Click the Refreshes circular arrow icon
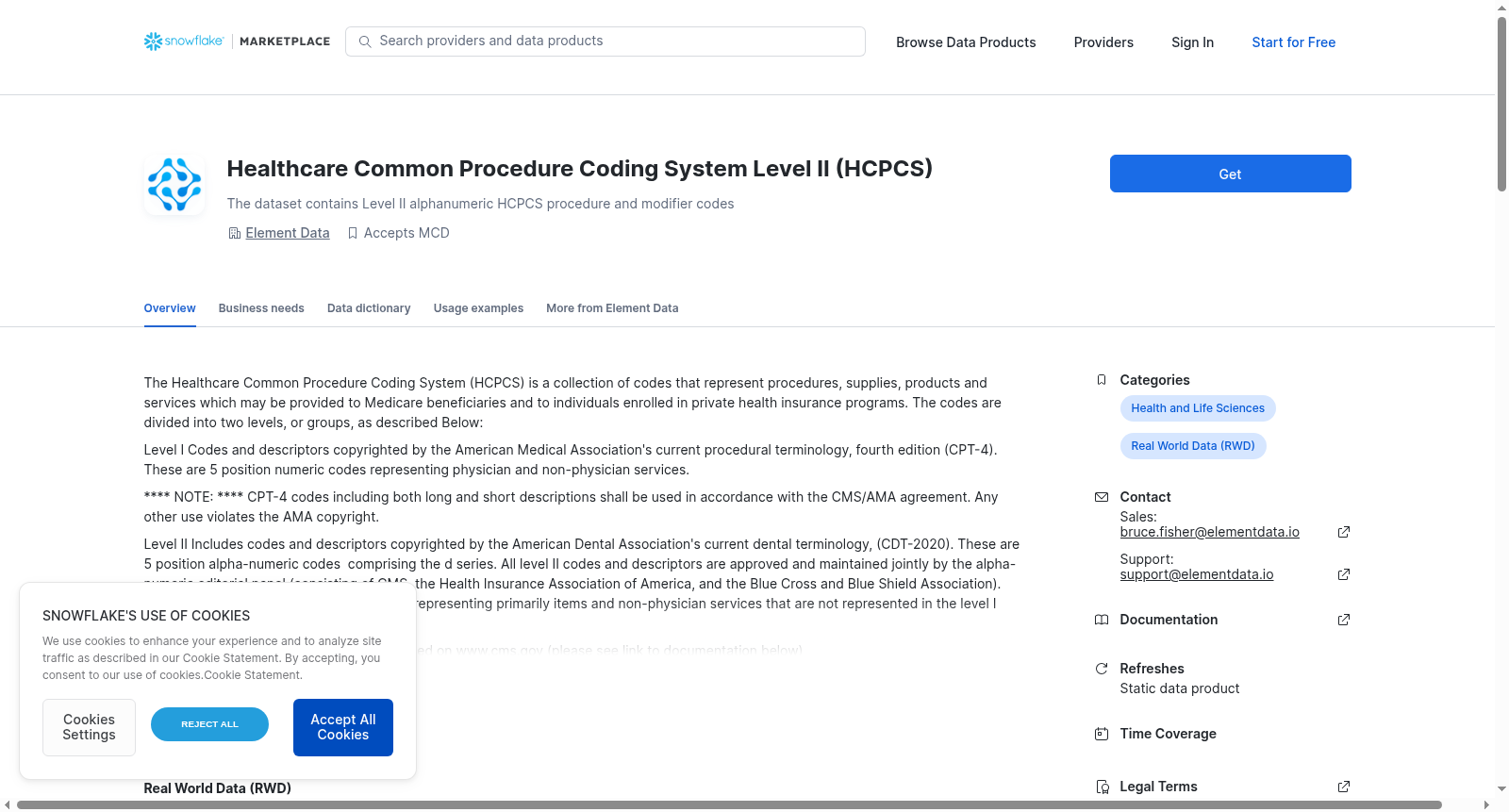The height and width of the screenshot is (812, 1509). click(1102, 669)
